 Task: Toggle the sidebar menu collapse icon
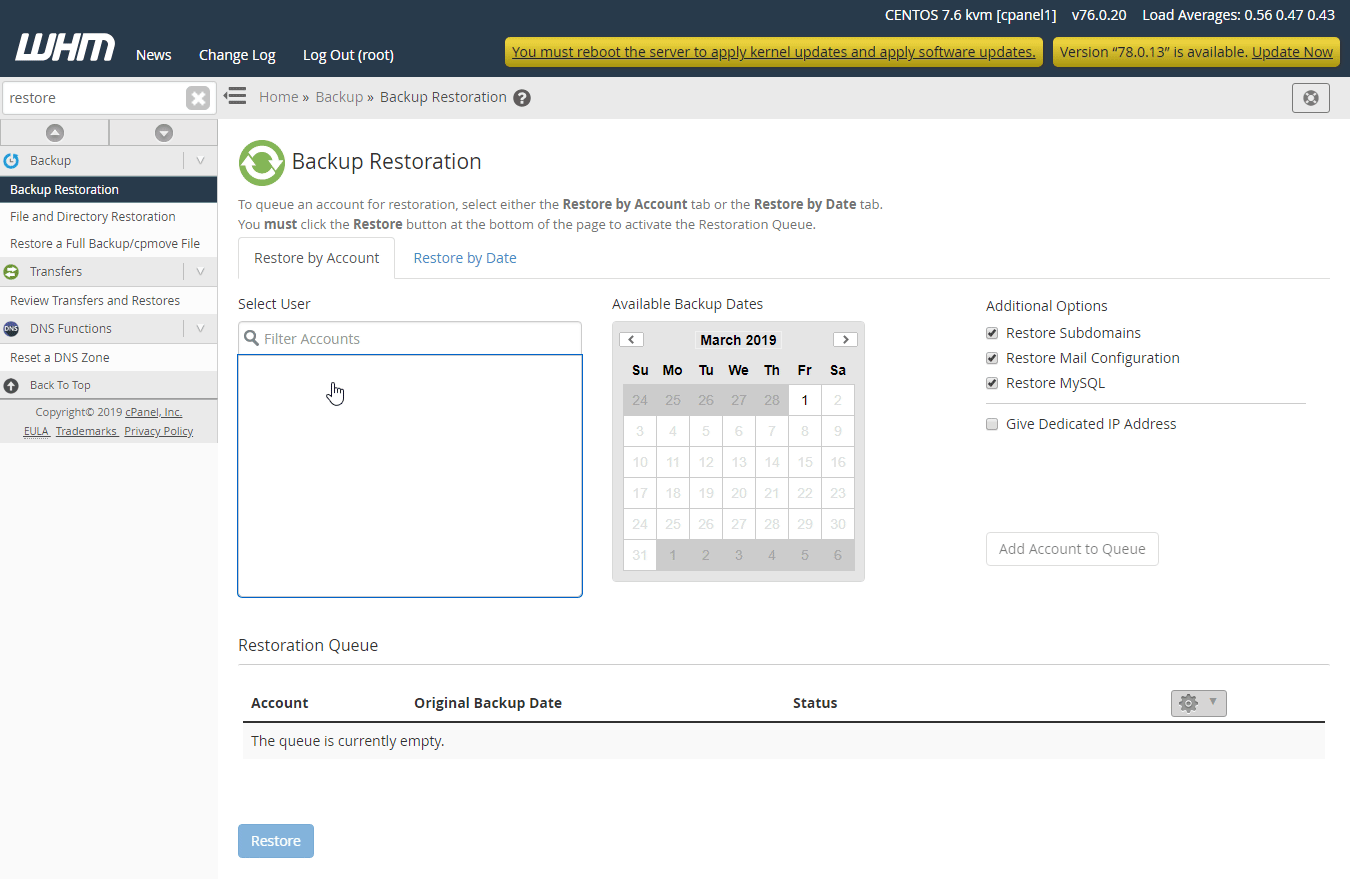point(235,97)
